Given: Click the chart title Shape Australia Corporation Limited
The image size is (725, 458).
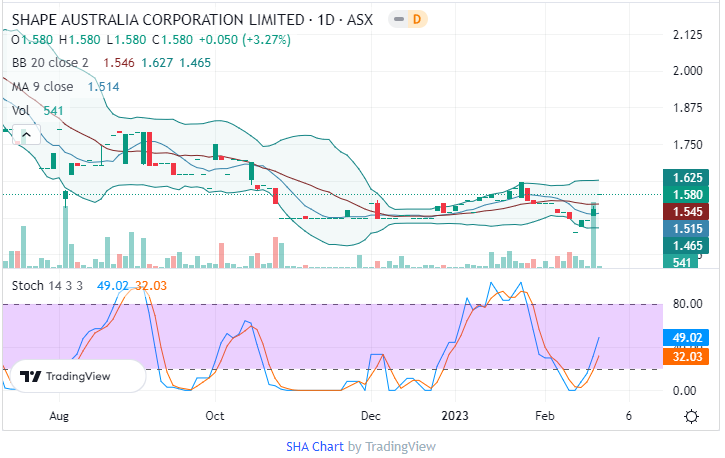Looking at the screenshot, I should pos(158,19).
